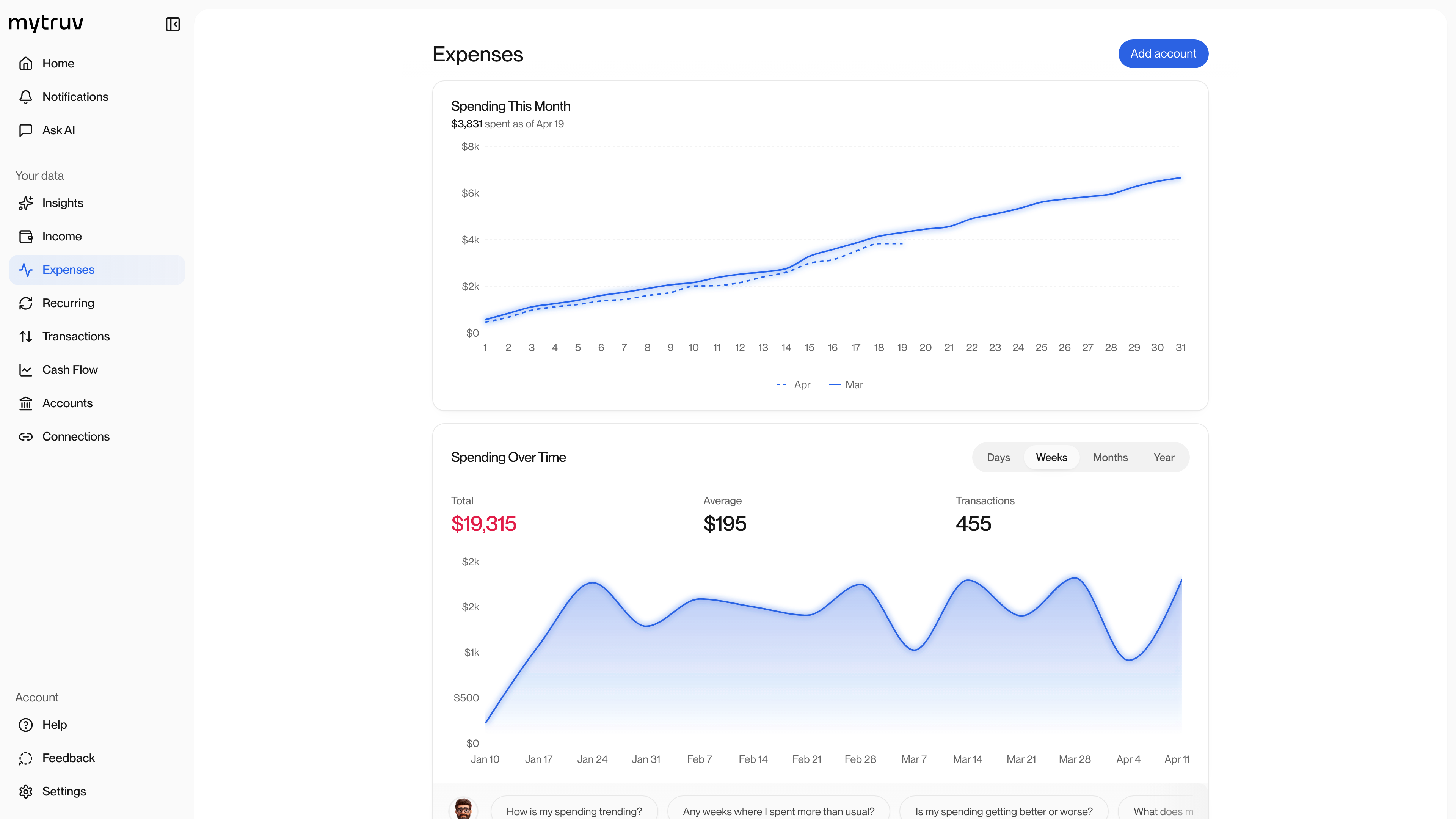Click the Connections link icon
Screen dimensions: 1456x819
click(25, 436)
